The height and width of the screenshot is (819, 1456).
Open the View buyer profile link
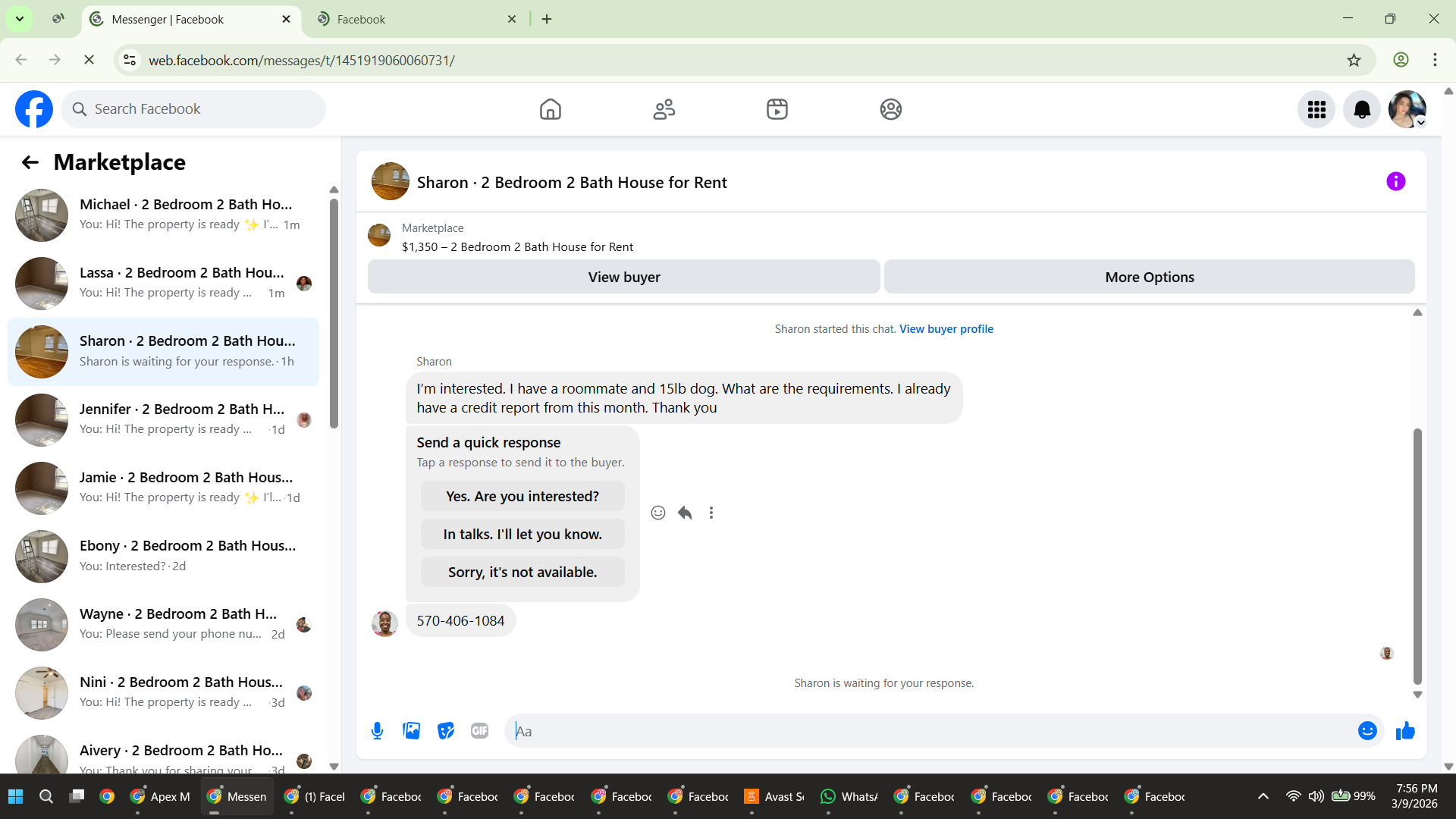946,329
